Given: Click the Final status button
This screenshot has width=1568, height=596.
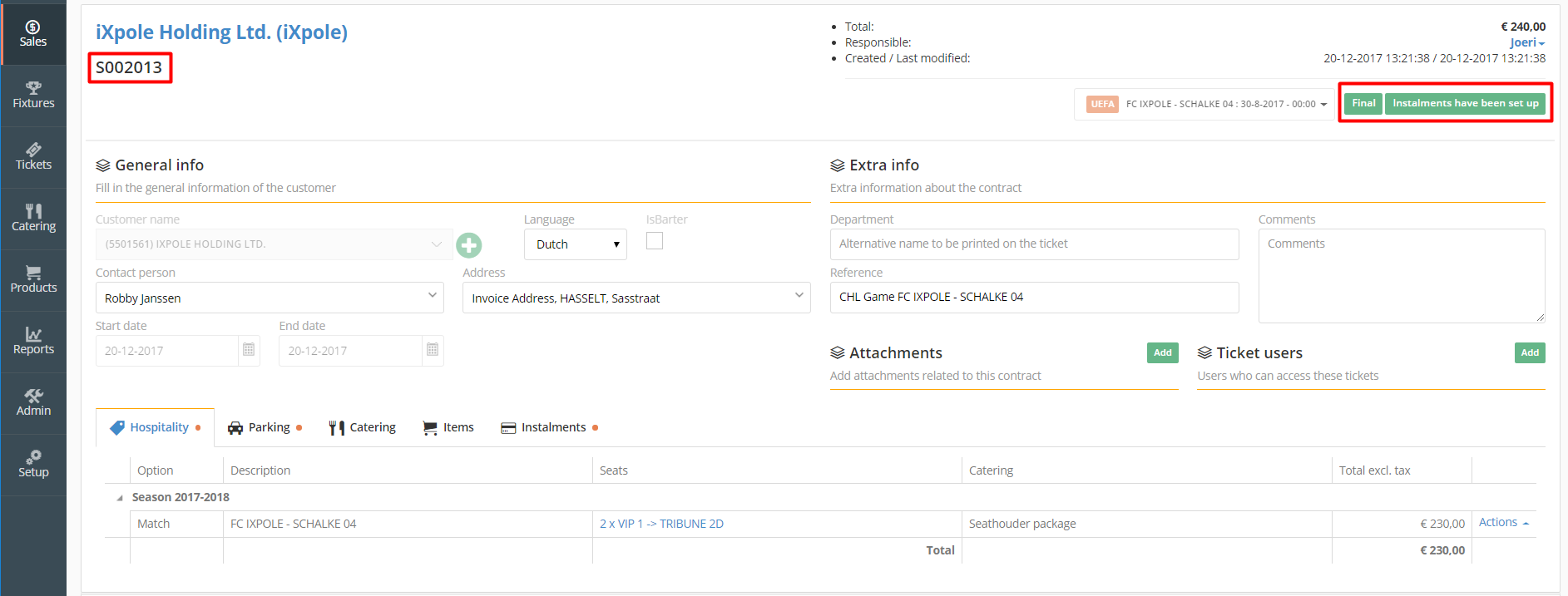Looking at the screenshot, I should (1363, 103).
